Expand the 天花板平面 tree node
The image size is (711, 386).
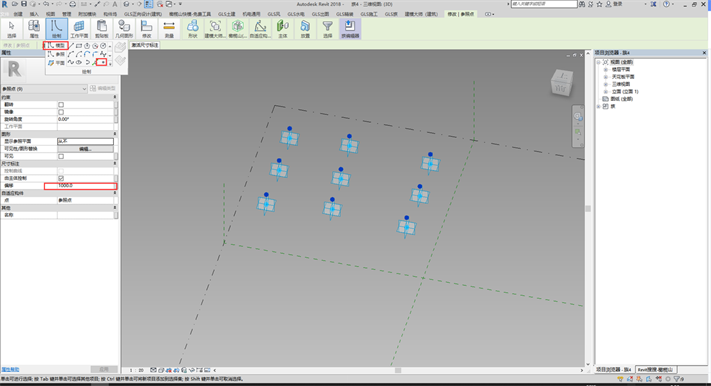pyautogui.click(x=606, y=77)
